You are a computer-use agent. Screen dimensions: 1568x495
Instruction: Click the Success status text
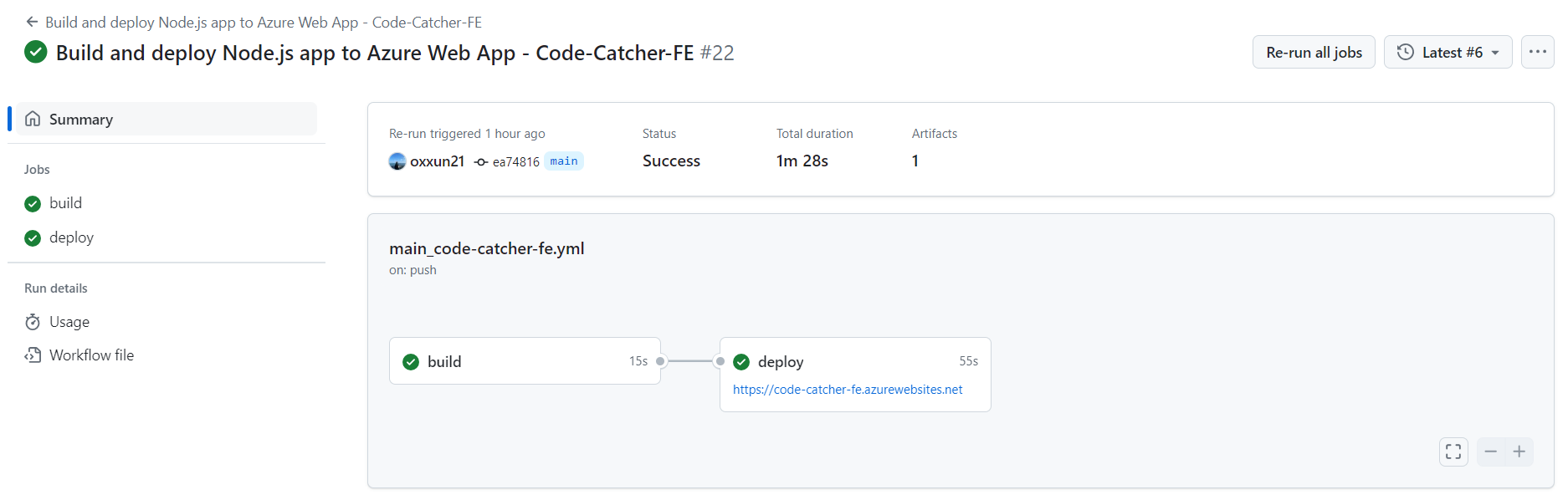pos(671,161)
